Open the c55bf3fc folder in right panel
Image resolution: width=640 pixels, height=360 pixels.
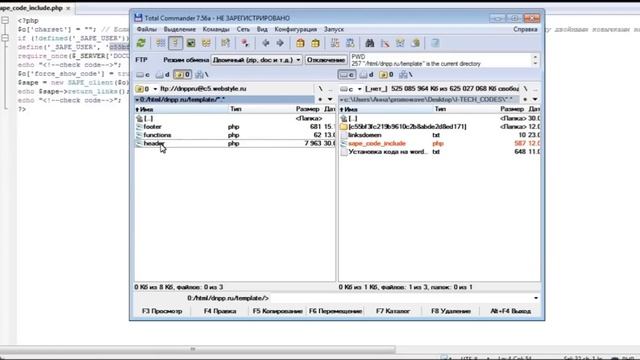(440, 127)
